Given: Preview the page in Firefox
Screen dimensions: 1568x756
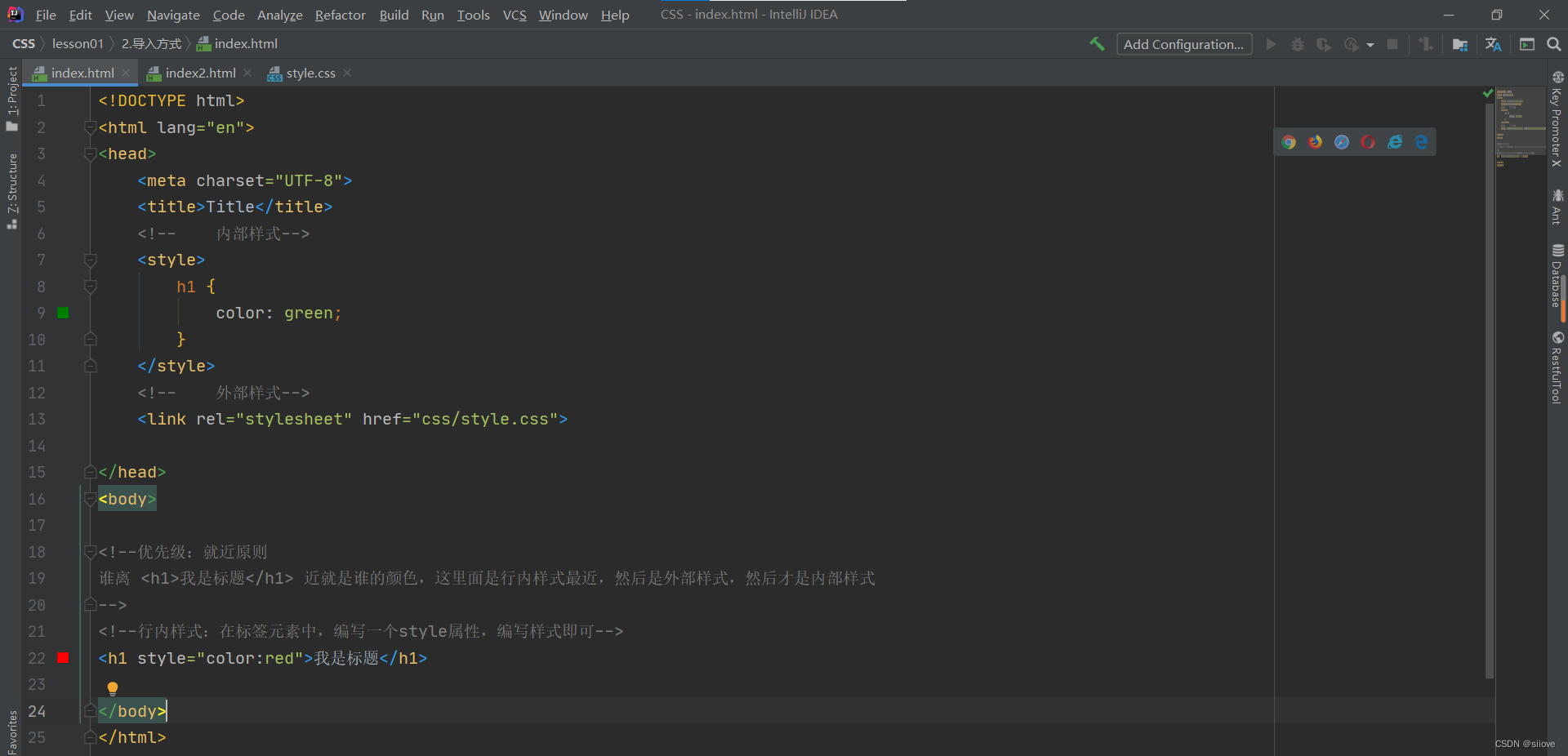Looking at the screenshot, I should pos(1315,141).
